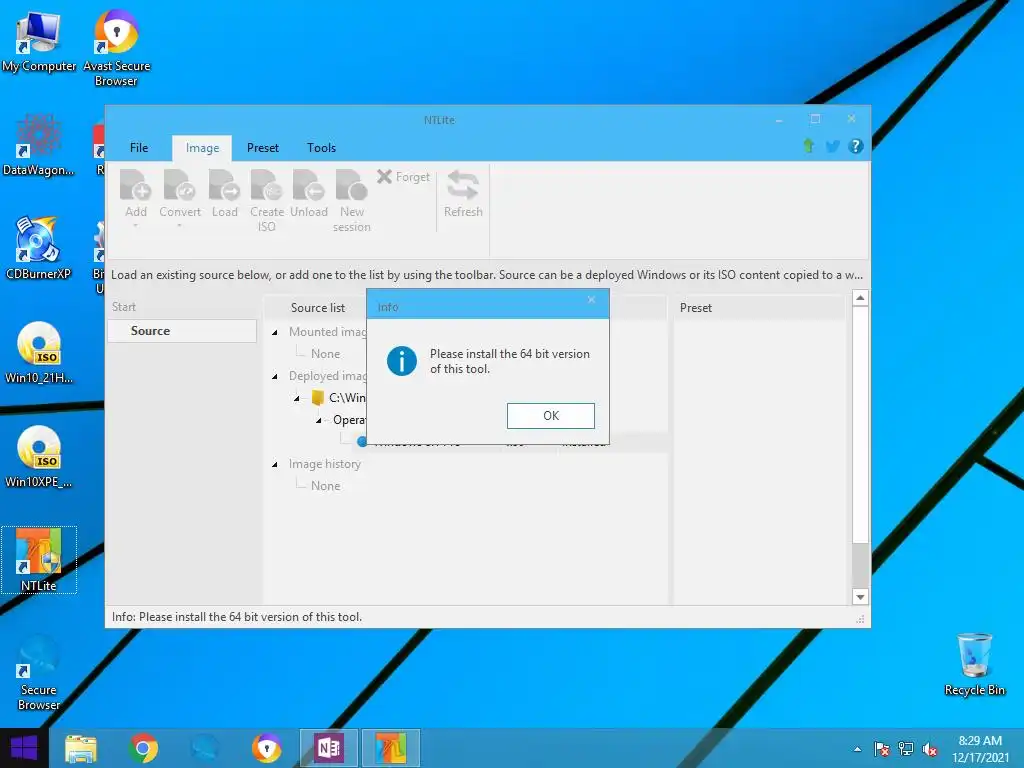
Task: Click the green update arrow icon
Action: tap(808, 146)
